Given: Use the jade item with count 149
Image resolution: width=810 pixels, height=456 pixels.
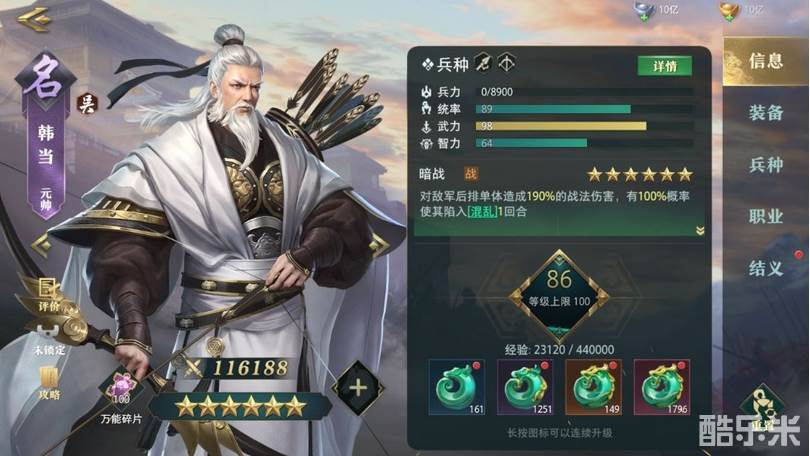Looking at the screenshot, I should coord(594,387).
